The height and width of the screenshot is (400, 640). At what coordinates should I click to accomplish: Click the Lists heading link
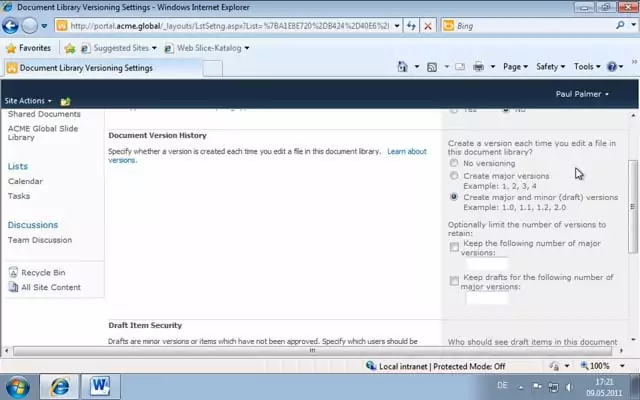(18, 166)
